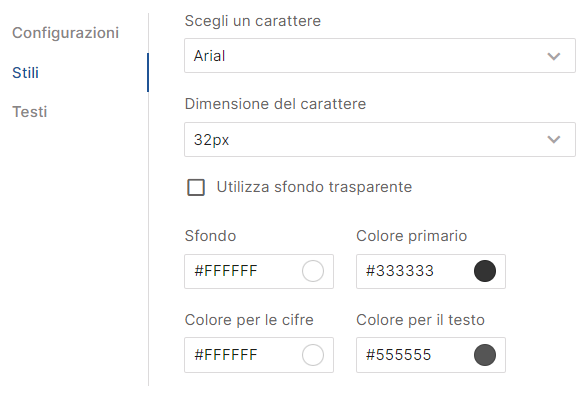Open the gray Colore per il testo swatch
Image resolution: width=585 pixels, height=393 pixels.
click(x=485, y=355)
